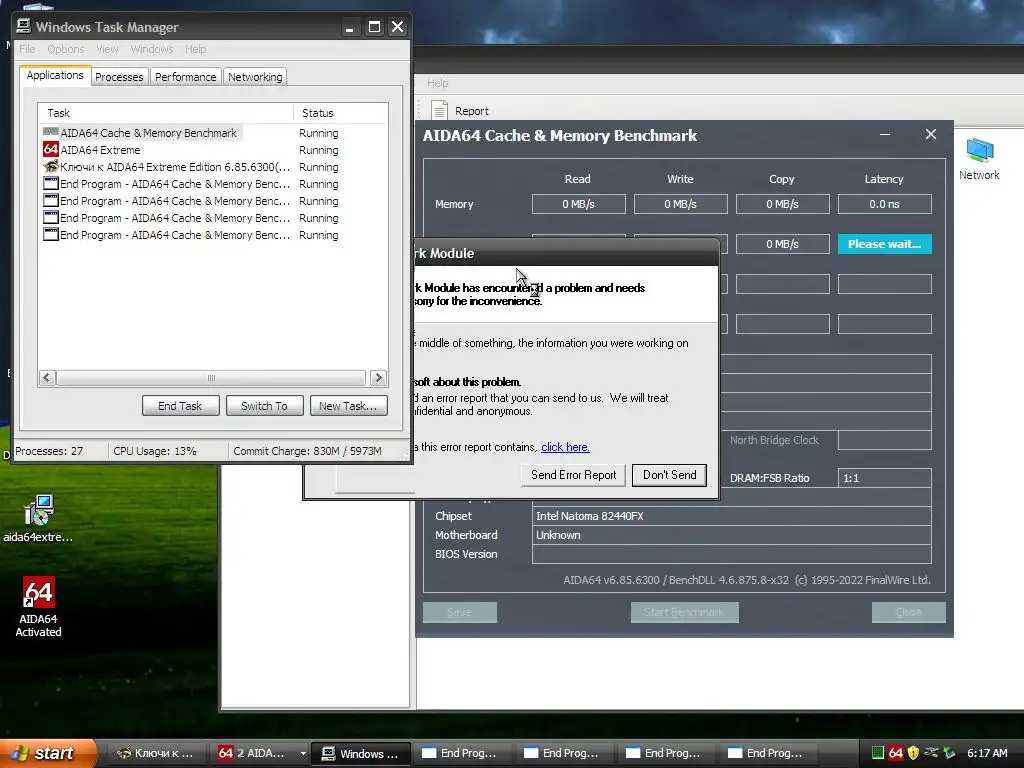The image size is (1024, 768).
Task: Click the Switch To button
Action: 264,406
